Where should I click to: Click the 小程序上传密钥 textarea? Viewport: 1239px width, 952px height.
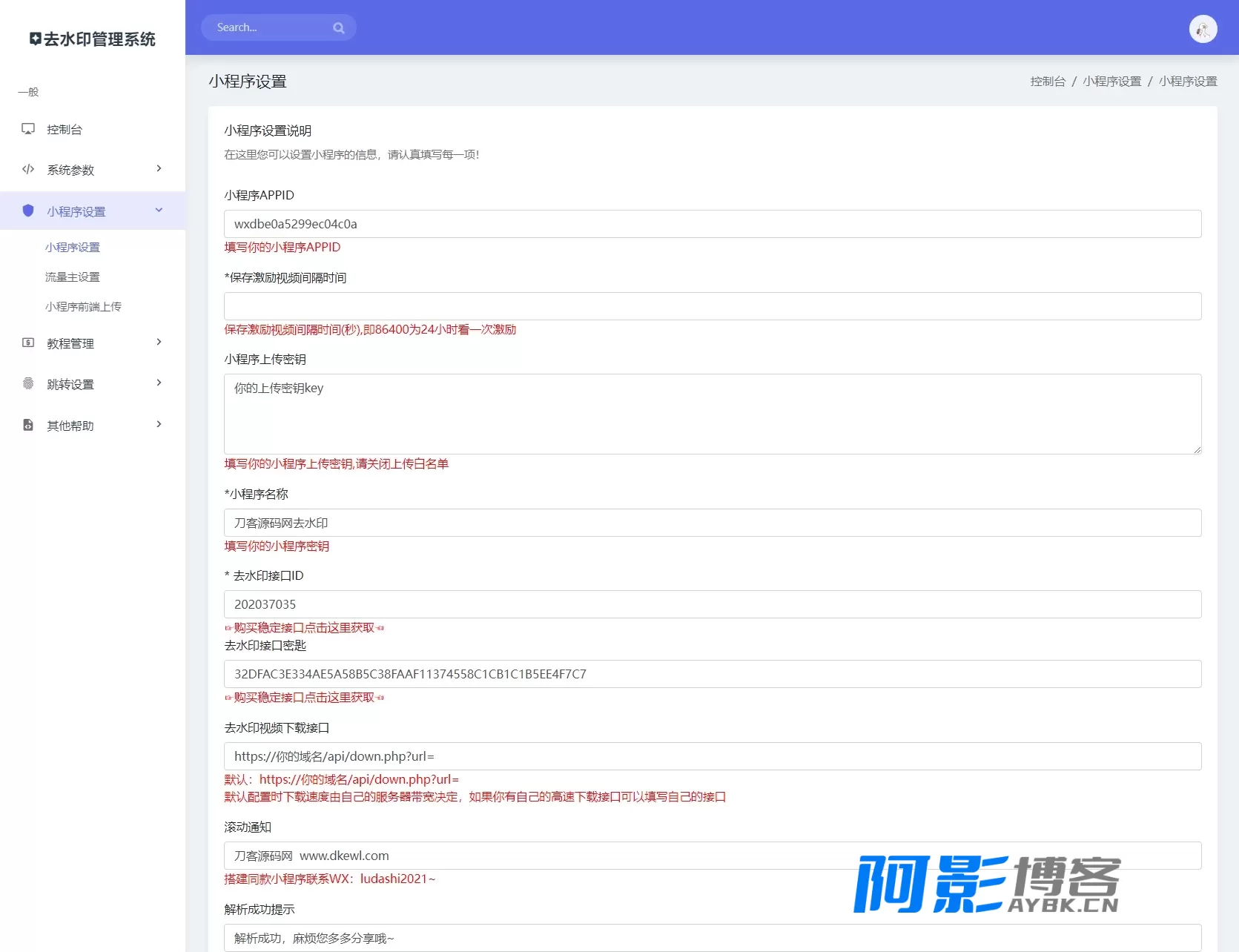pos(713,414)
